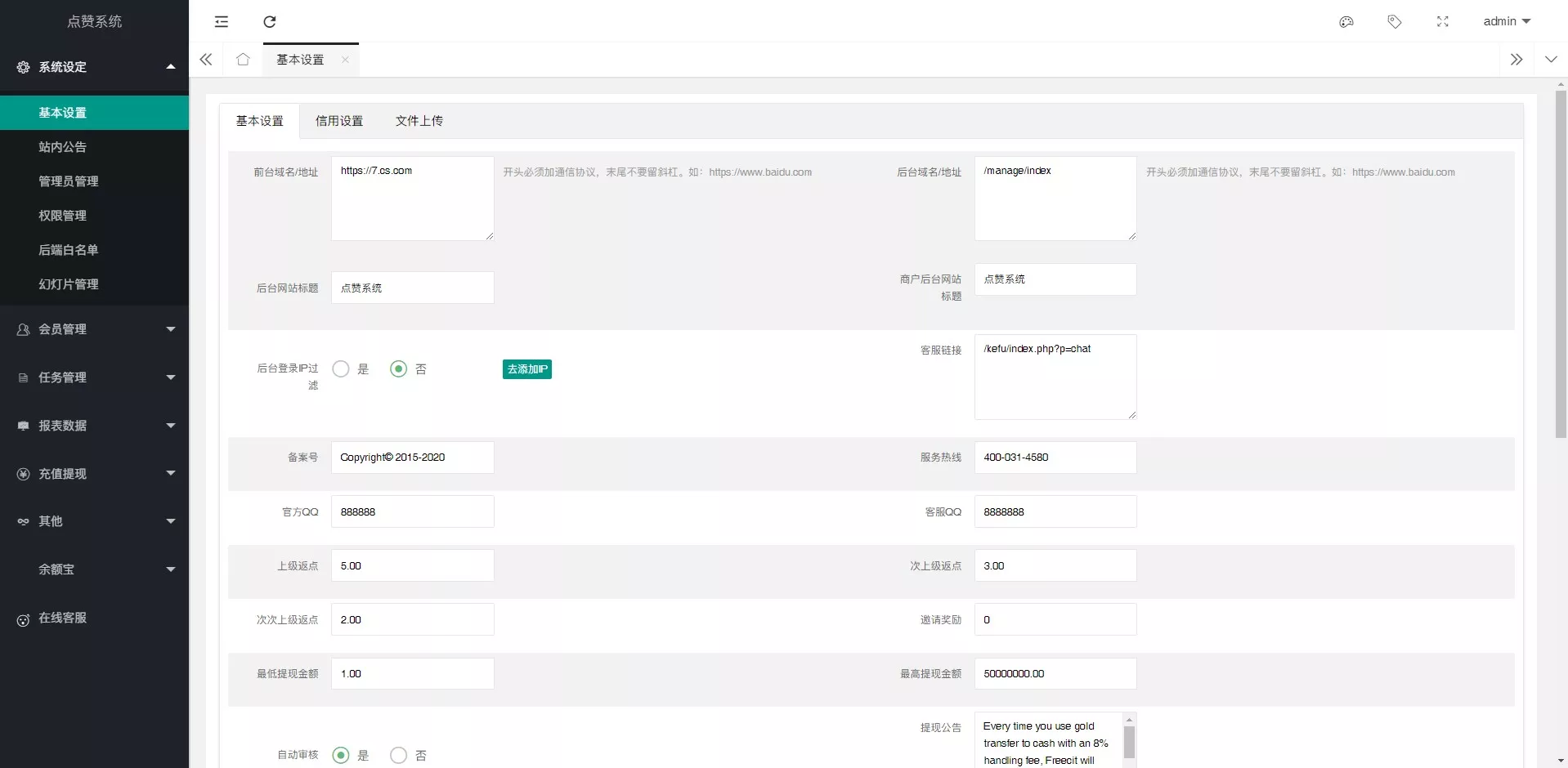Switch to the 文件上传 tab

pyautogui.click(x=419, y=121)
